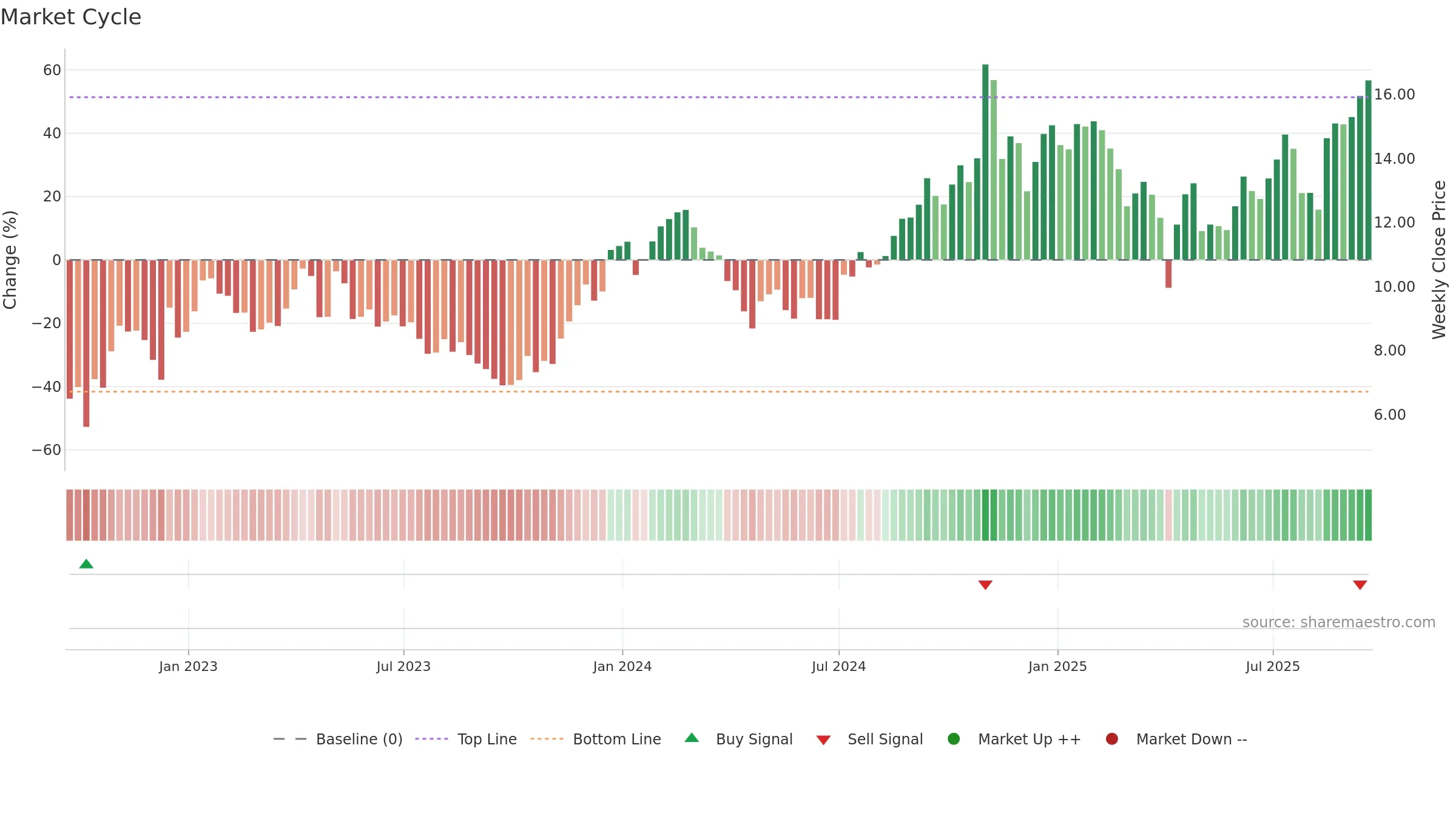Click the red triangle icon in the legend

coord(823,740)
